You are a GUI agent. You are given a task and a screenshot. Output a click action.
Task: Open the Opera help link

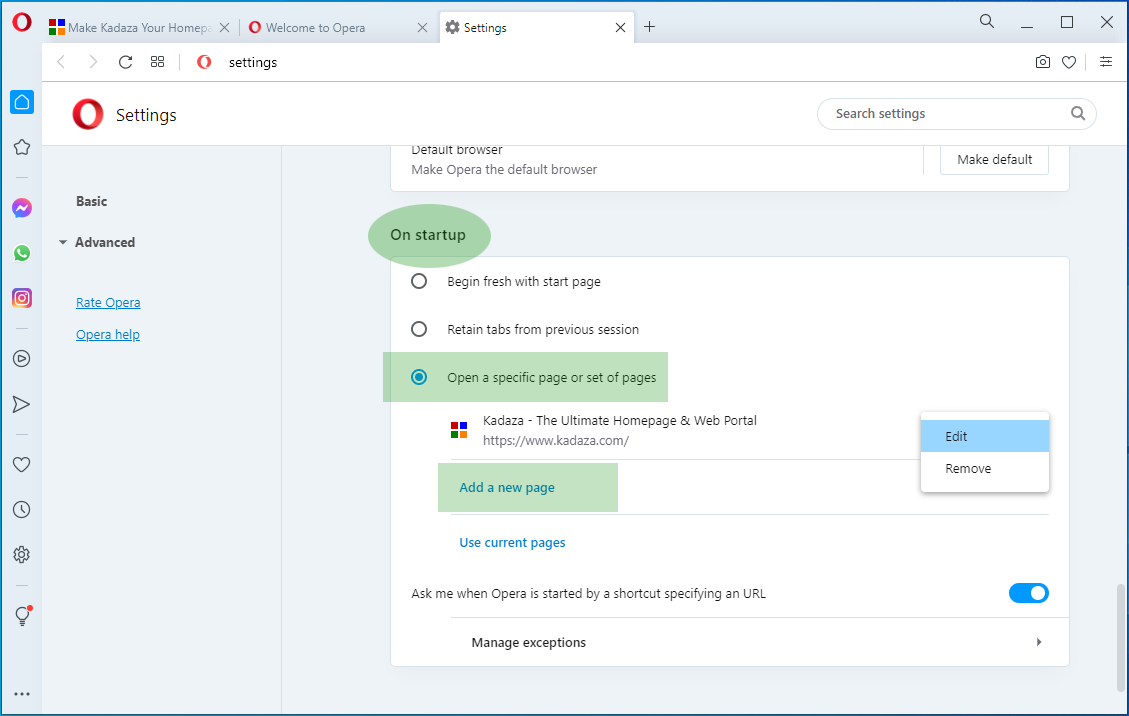108,334
